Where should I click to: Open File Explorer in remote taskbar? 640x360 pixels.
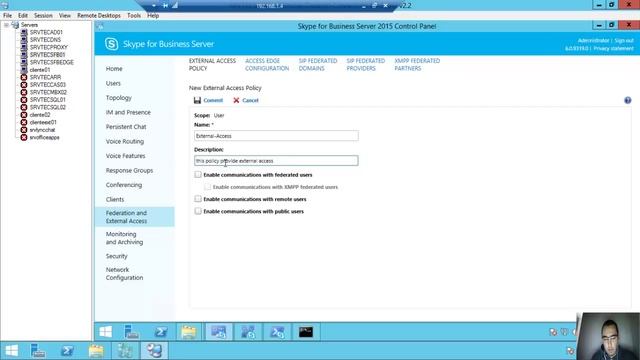point(189,331)
